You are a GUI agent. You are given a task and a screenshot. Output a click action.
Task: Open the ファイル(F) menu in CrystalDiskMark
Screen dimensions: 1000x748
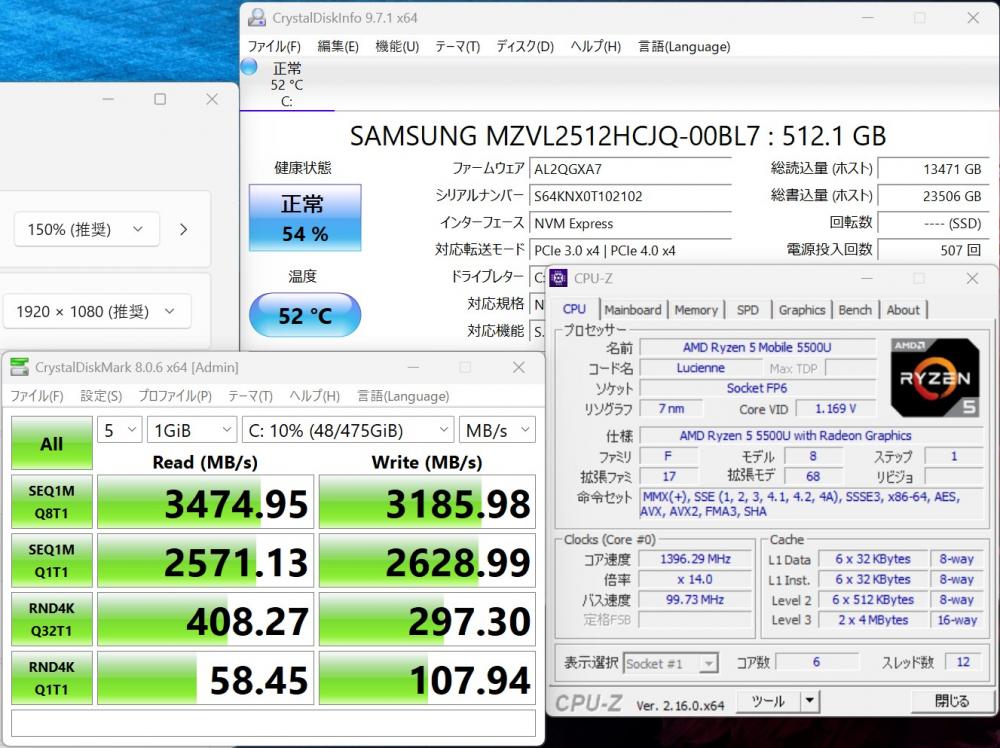37,396
